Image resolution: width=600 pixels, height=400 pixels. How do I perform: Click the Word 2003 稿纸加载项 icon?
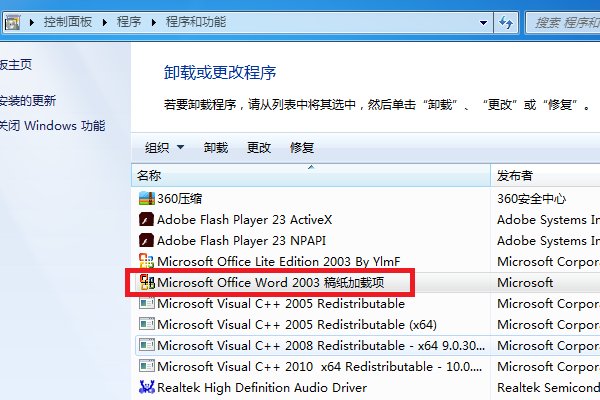pyautogui.click(x=147, y=282)
